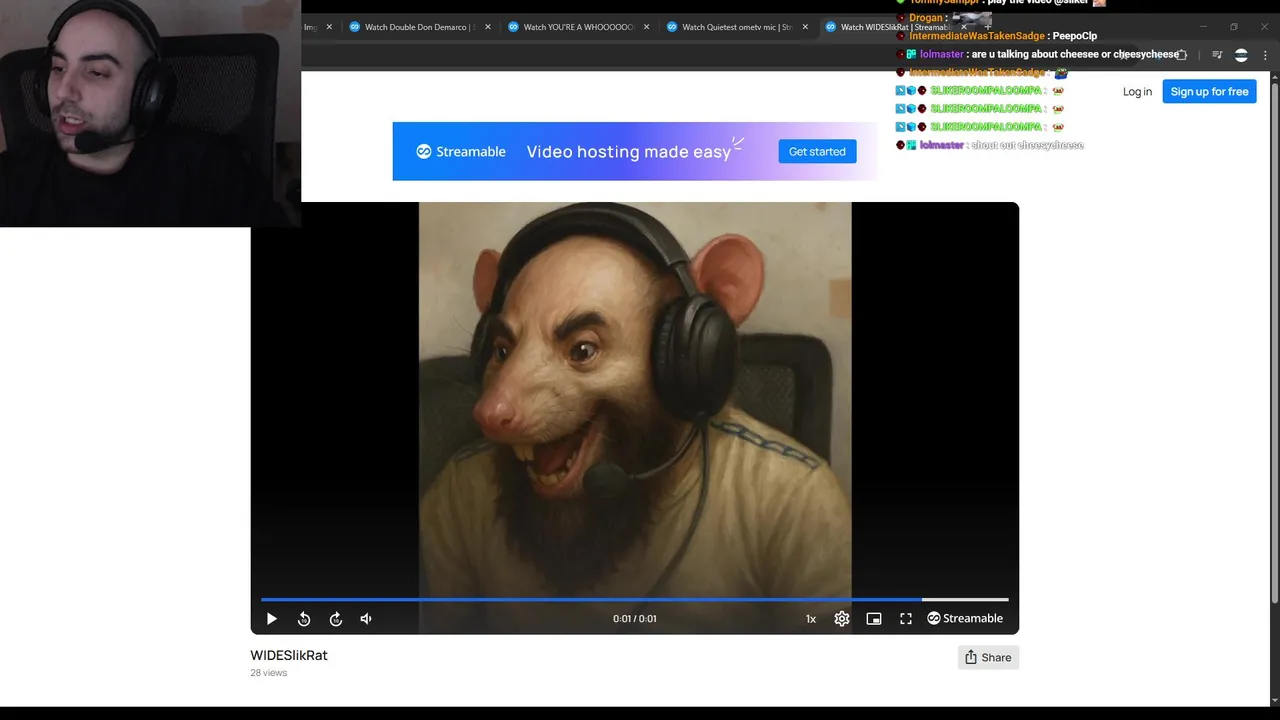Click the WIDESlikRat video title
Viewport: 1280px width, 720px height.
tap(289, 656)
